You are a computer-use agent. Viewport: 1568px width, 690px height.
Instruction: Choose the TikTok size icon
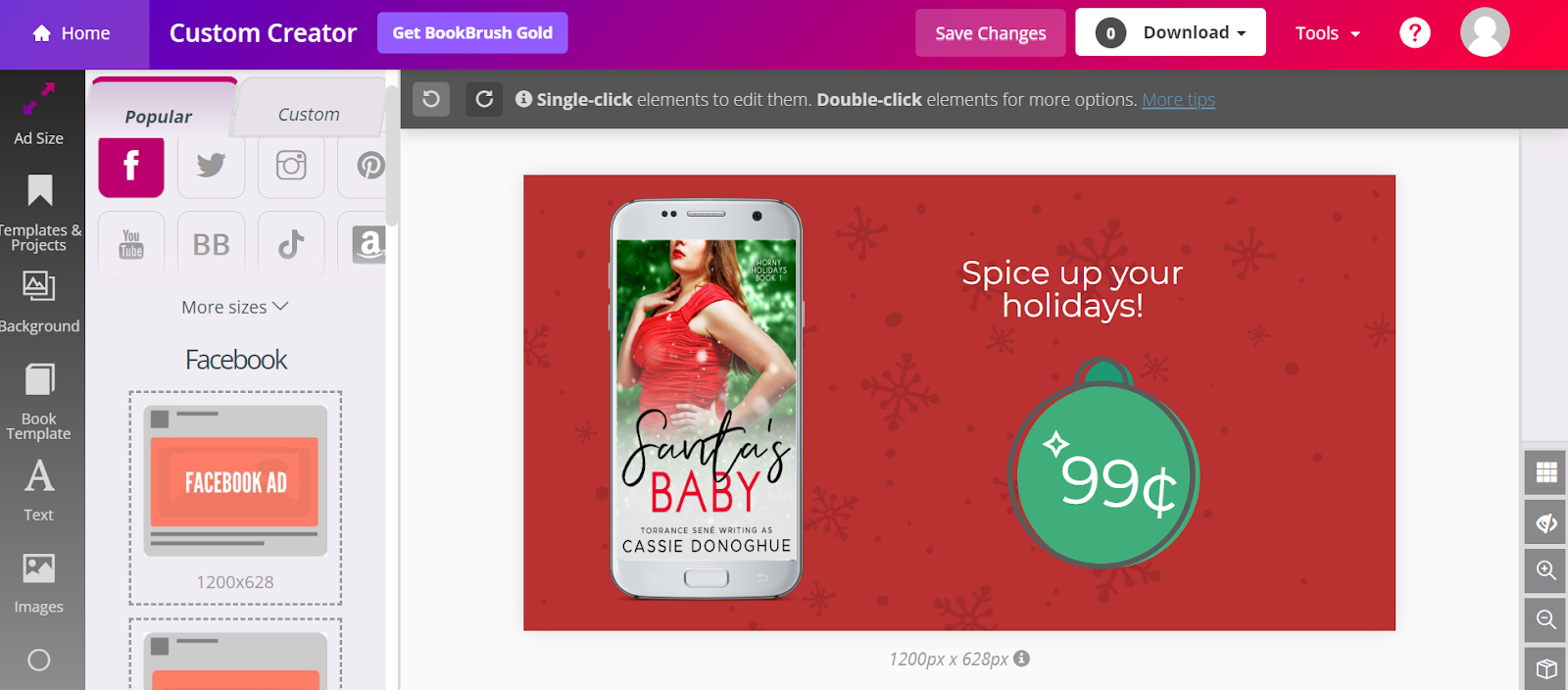click(291, 244)
